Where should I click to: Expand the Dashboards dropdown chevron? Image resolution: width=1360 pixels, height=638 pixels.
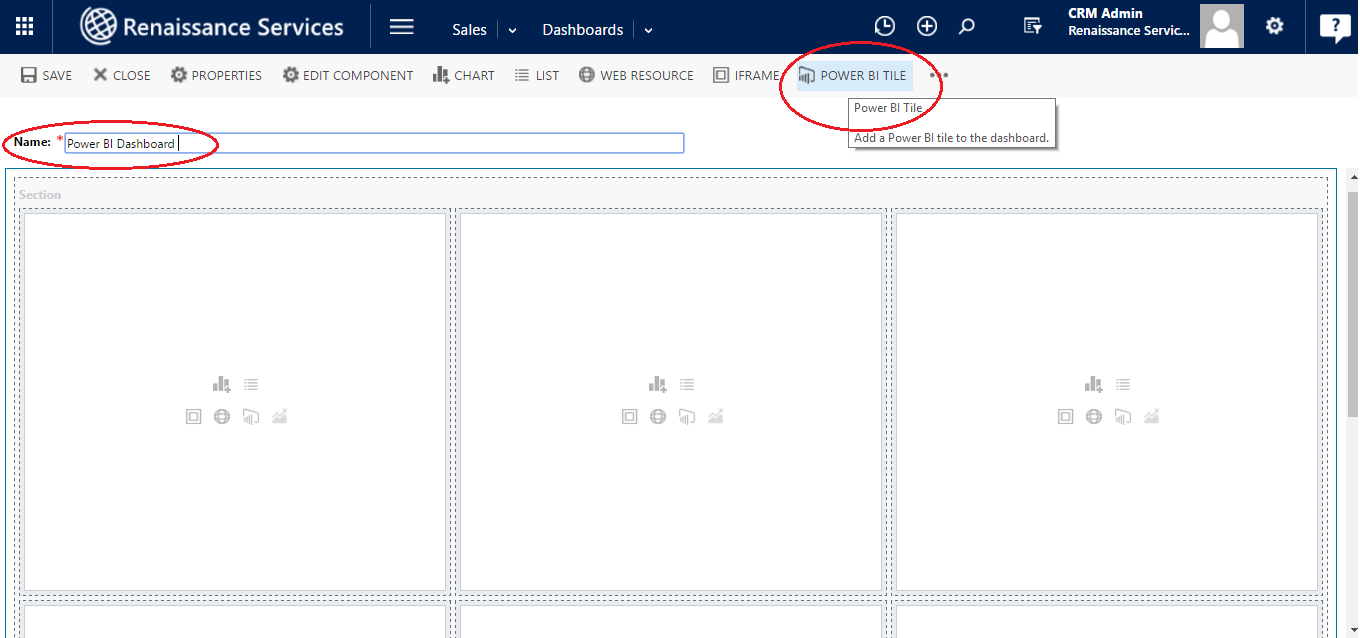[648, 30]
